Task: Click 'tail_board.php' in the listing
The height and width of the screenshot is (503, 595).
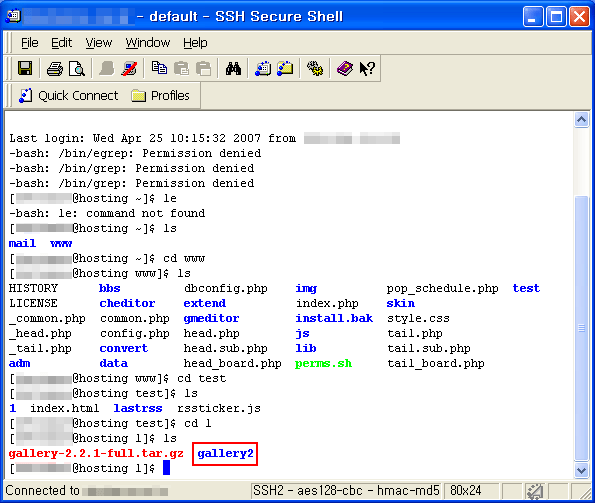Action: 436,363
